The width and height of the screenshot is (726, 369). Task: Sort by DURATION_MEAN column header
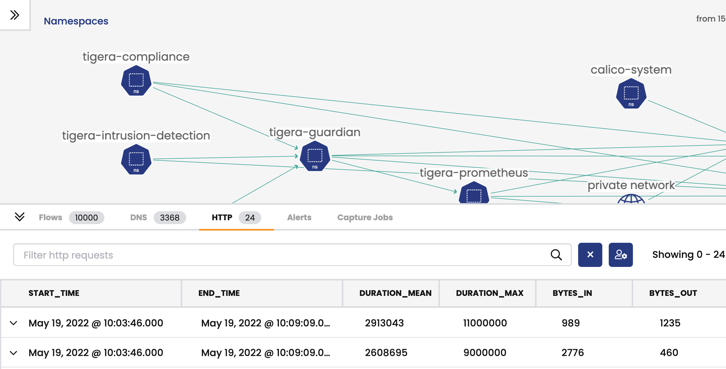point(395,293)
